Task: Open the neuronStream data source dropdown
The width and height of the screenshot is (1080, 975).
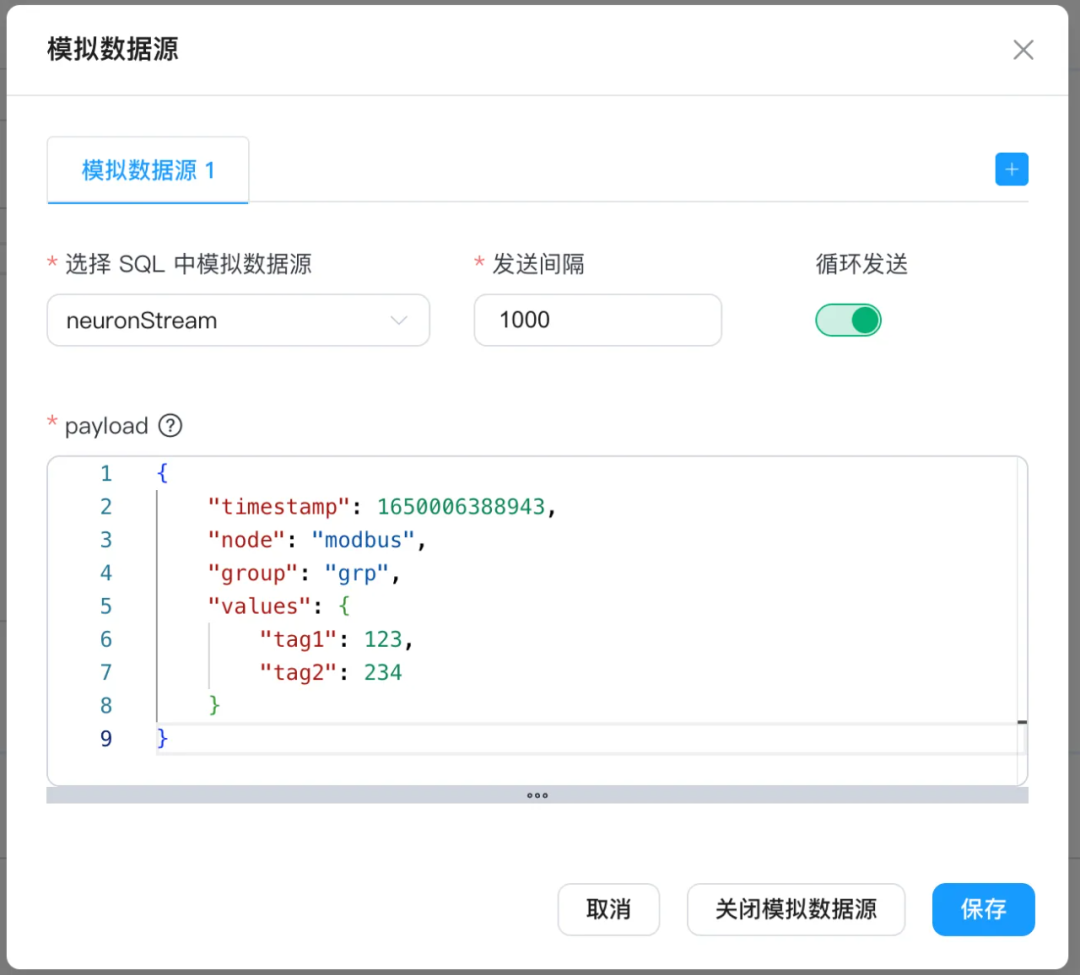Action: click(x=238, y=320)
